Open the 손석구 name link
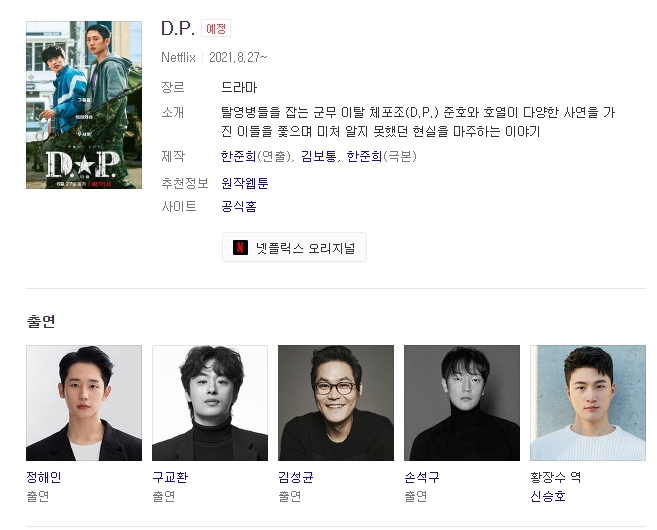 tap(422, 477)
